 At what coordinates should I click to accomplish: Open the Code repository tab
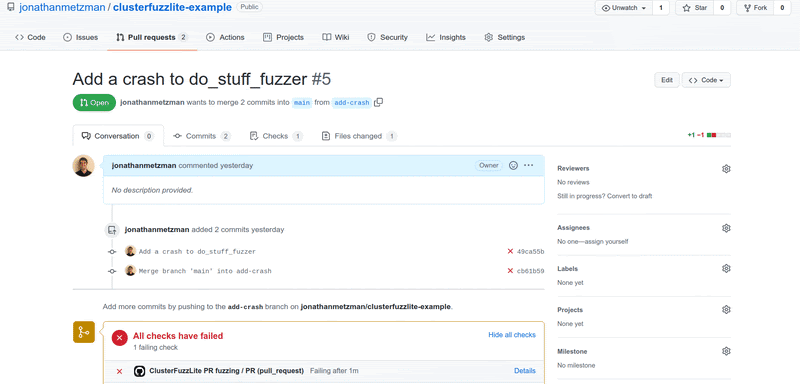click(30, 37)
